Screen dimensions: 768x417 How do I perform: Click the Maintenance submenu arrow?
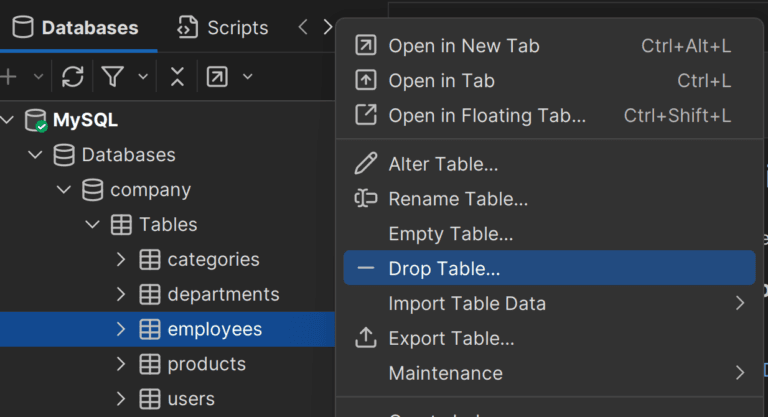[x=740, y=373]
